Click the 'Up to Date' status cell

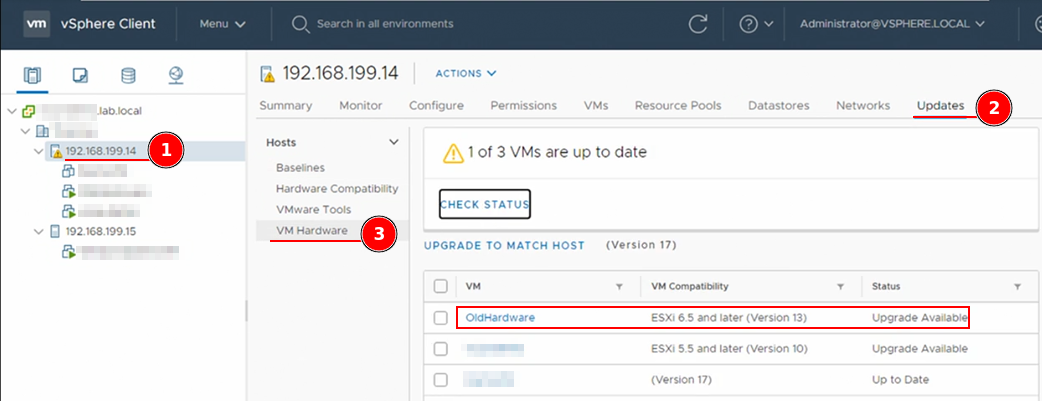(x=900, y=380)
